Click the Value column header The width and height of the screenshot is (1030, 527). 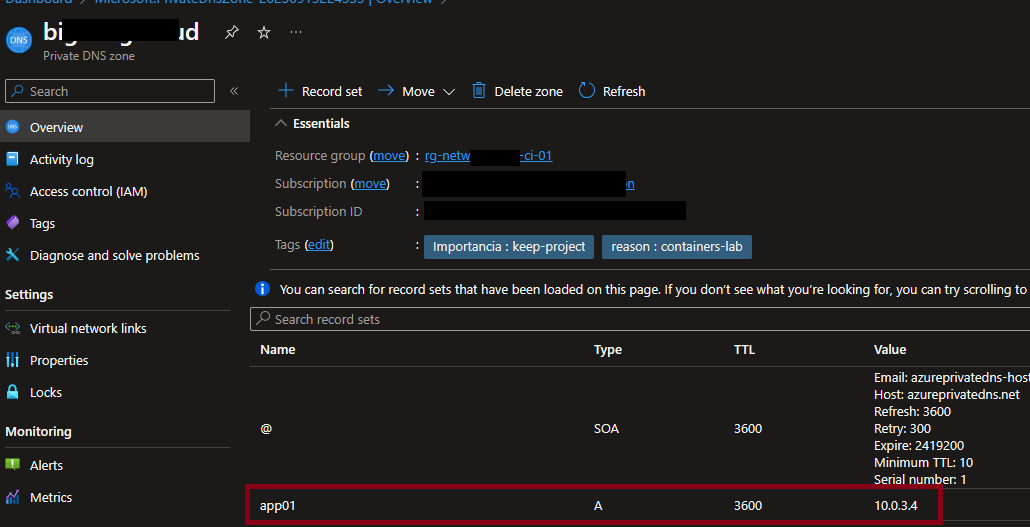[x=889, y=350]
